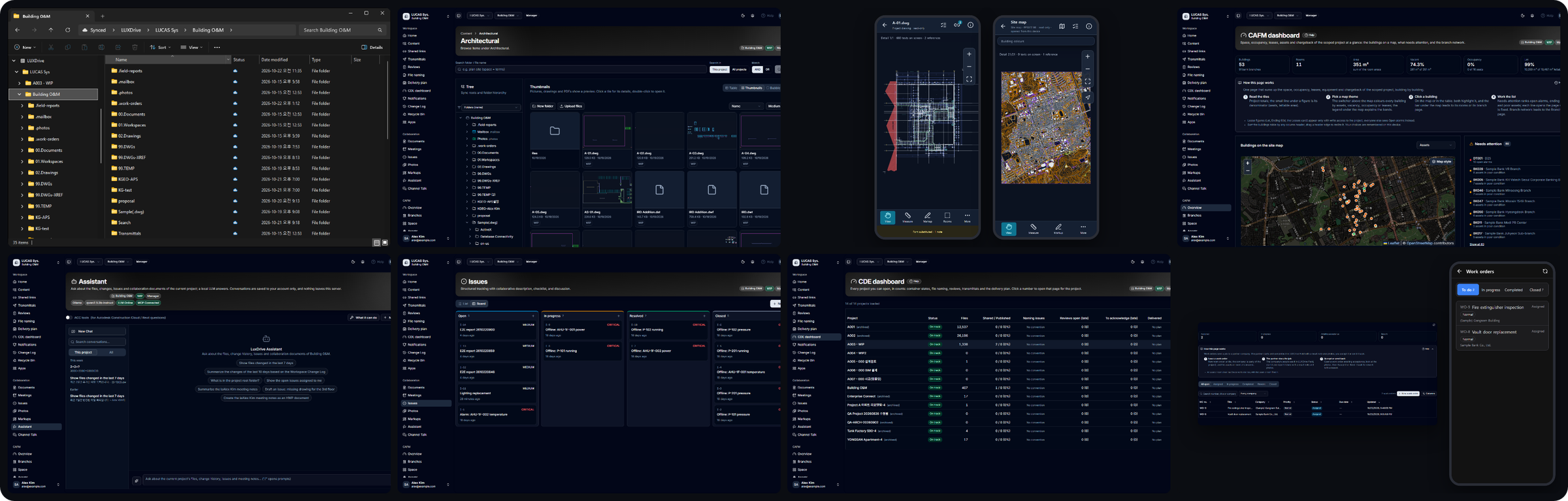
Task: Go back from the Work orders mobile screen
Action: 1460,272
